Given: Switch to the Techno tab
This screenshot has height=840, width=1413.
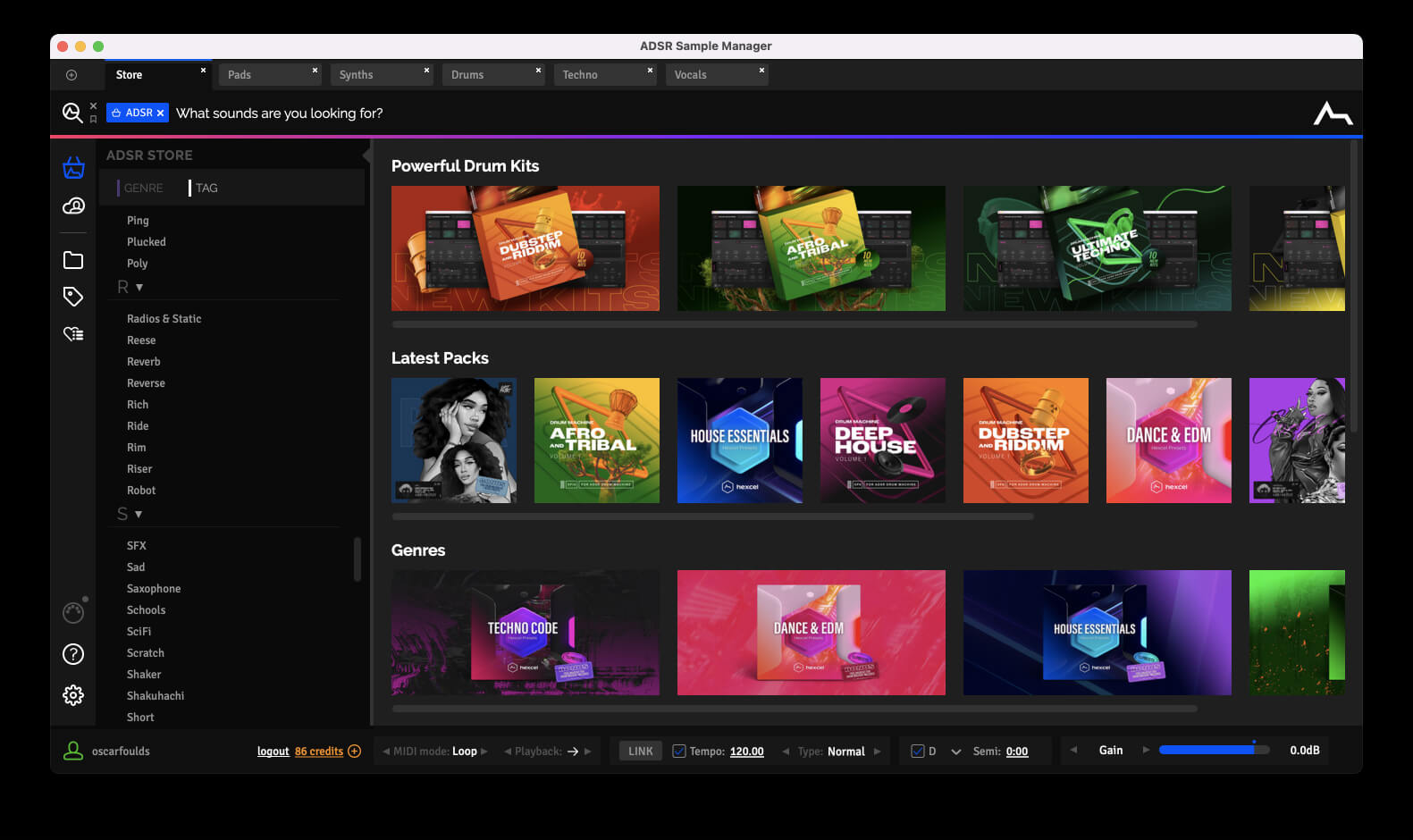Looking at the screenshot, I should [605, 74].
